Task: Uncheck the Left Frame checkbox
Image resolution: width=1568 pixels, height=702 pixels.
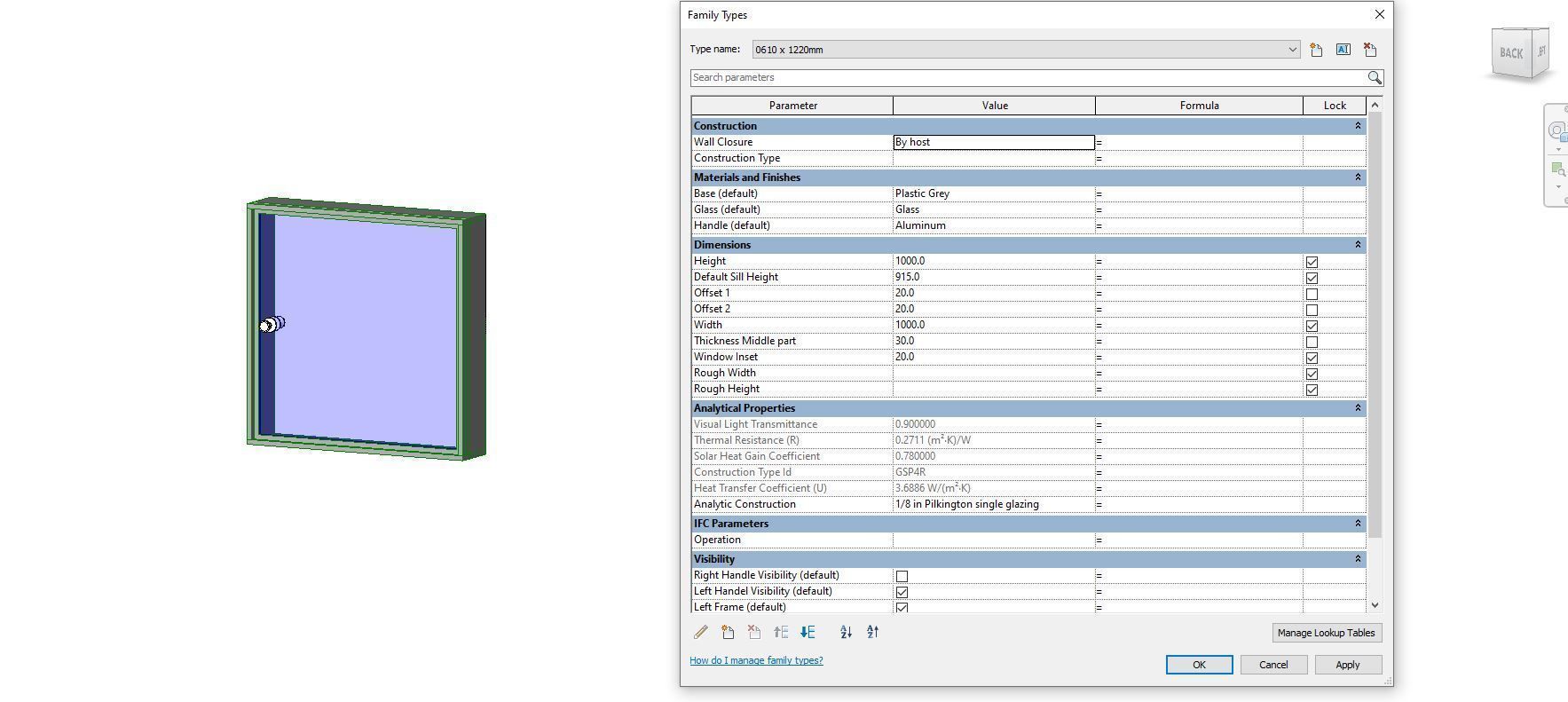Action: click(902, 608)
